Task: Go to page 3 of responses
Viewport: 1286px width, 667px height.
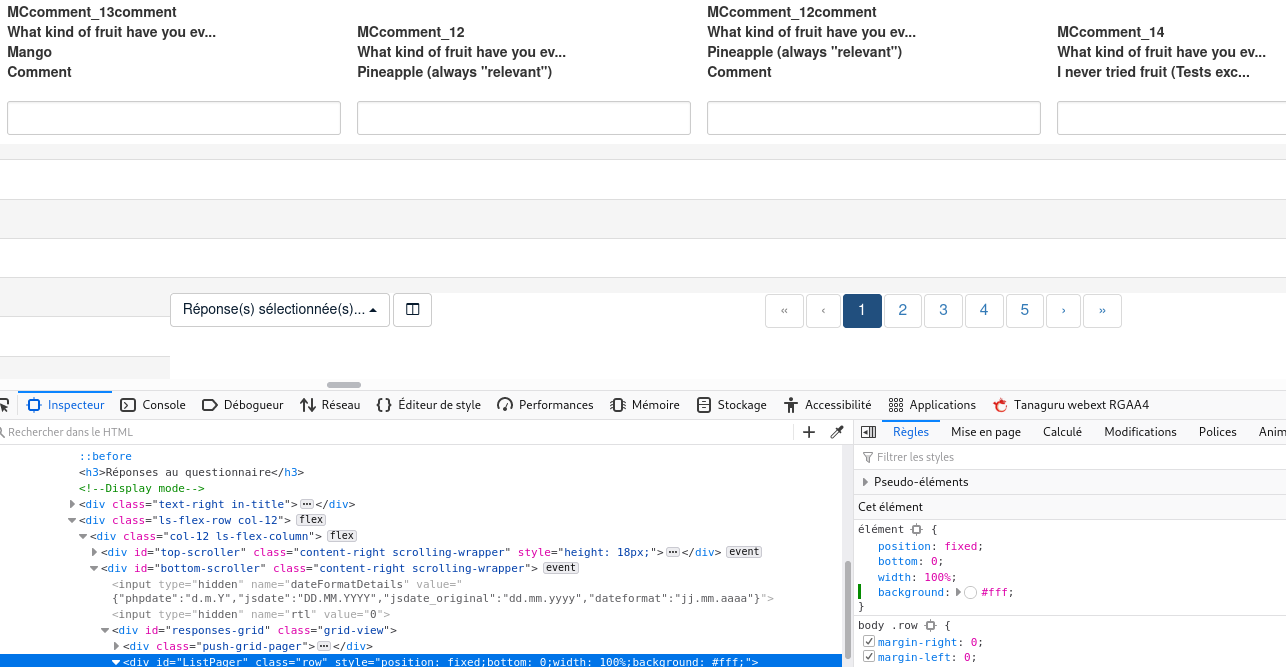Action: pos(943,311)
